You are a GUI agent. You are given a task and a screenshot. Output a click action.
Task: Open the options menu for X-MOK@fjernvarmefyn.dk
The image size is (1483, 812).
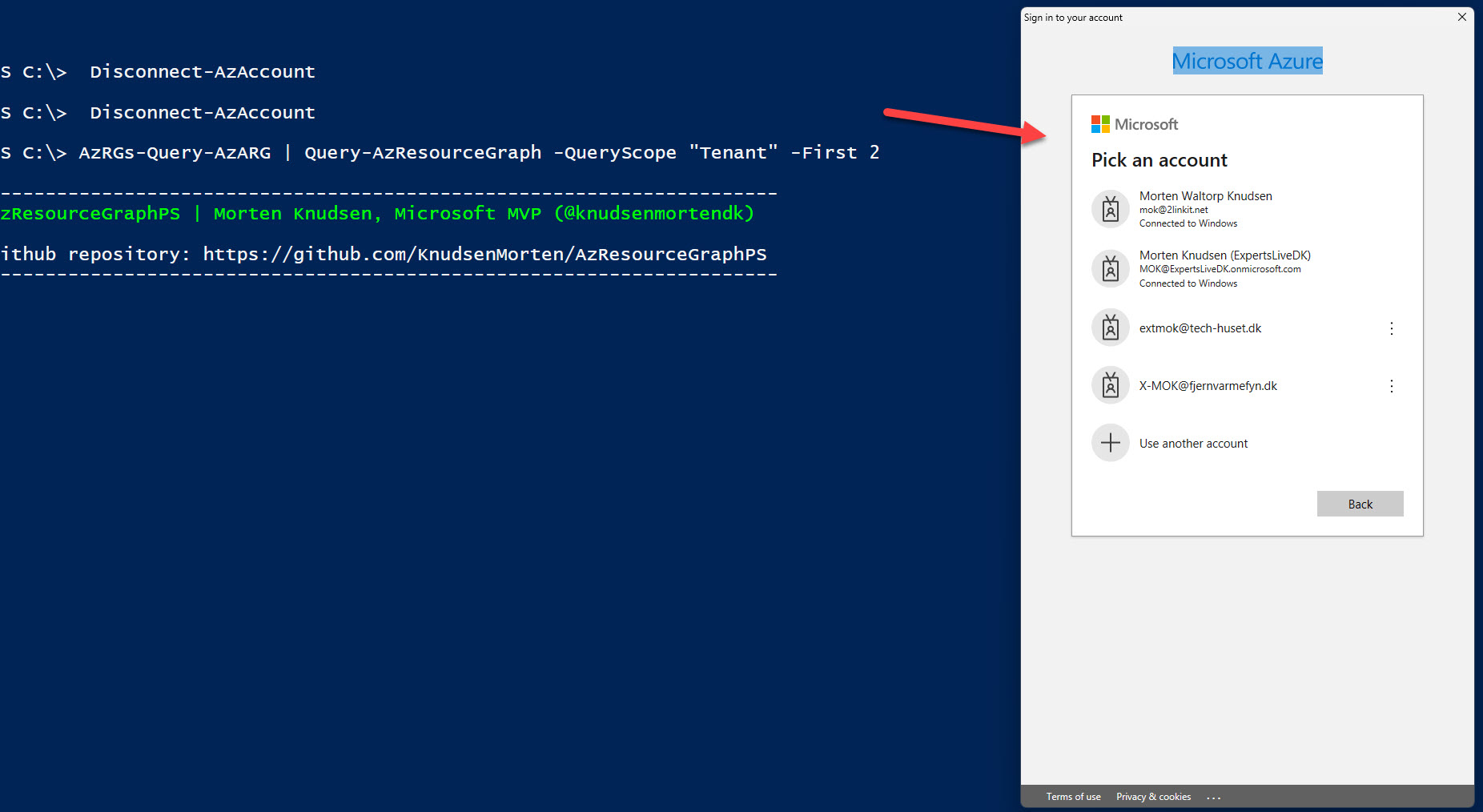pos(1392,386)
